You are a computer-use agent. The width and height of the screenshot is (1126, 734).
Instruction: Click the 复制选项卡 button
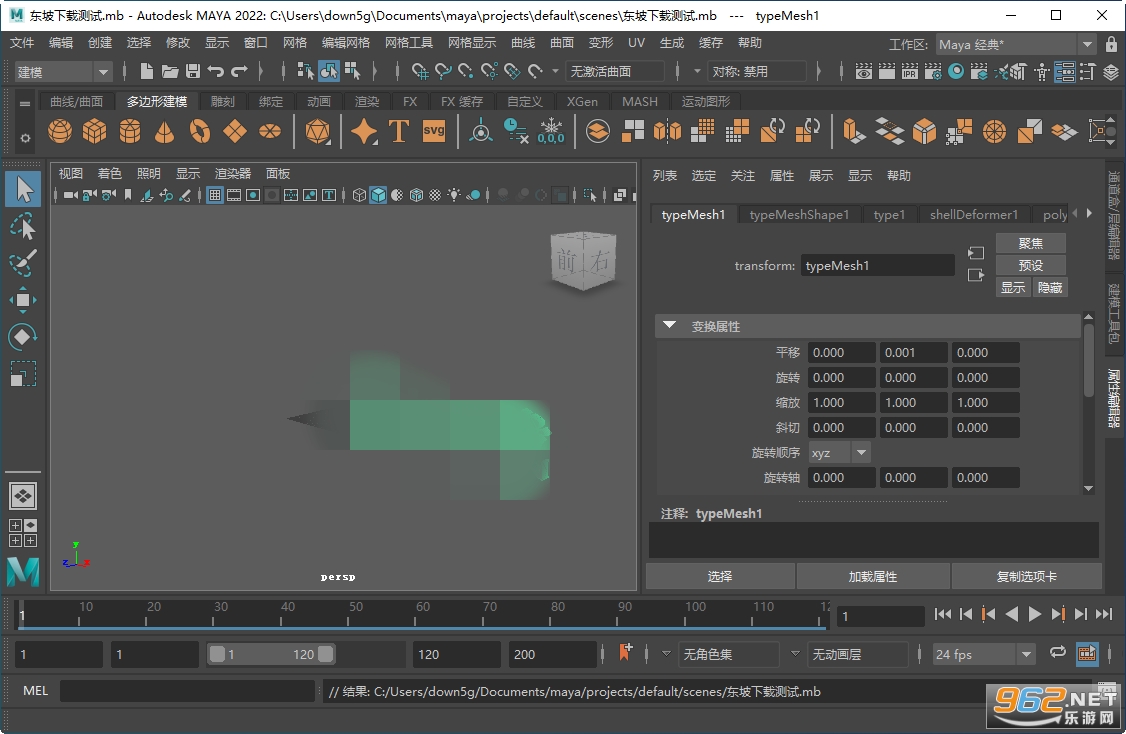click(x=1026, y=576)
